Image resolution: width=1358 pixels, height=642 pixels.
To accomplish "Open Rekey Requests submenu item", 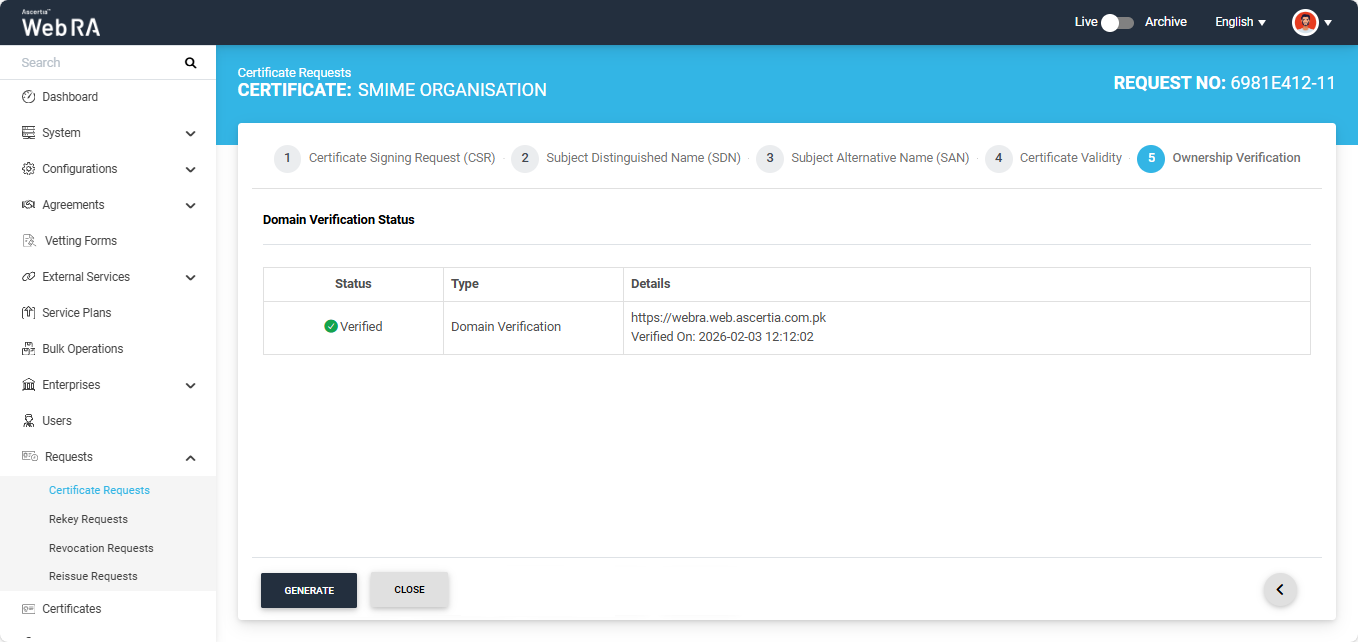I will [x=88, y=519].
